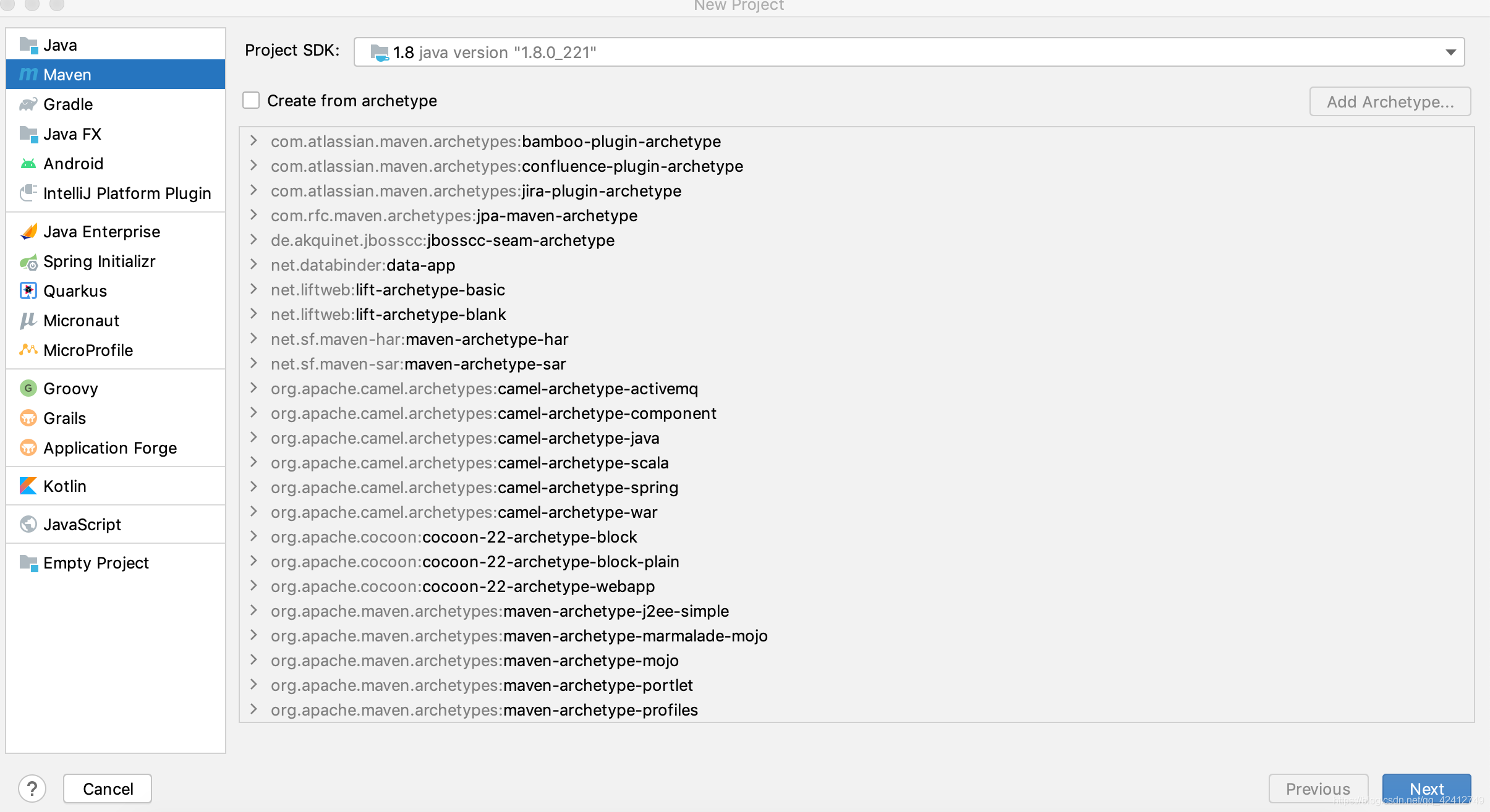Select maven-archetype-sar row
Viewport: 1490px width, 812px height.
(856, 364)
